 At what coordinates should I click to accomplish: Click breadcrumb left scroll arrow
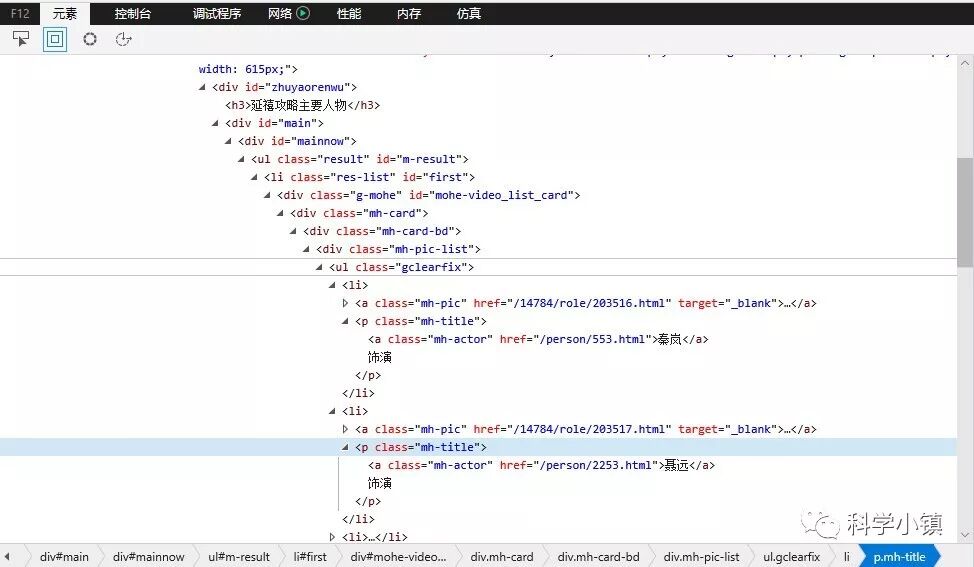tap(7, 556)
